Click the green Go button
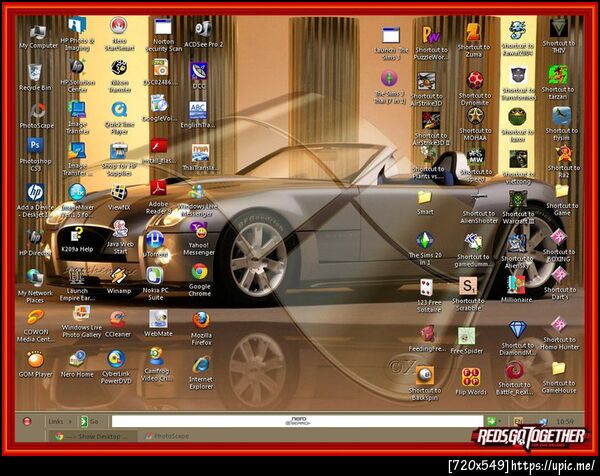This screenshot has height=476, width=600. point(90,421)
